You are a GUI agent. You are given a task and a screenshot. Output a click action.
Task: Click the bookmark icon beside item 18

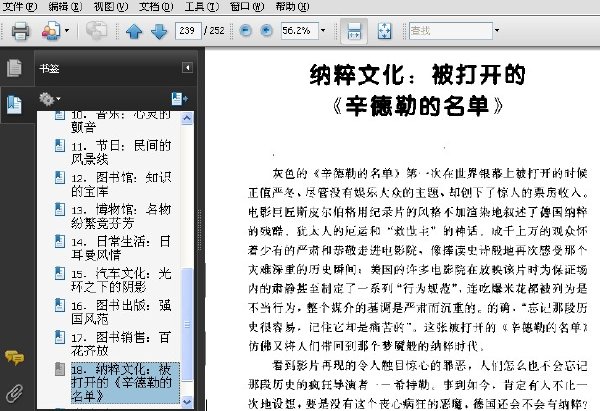pyautogui.click(x=60, y=369)
